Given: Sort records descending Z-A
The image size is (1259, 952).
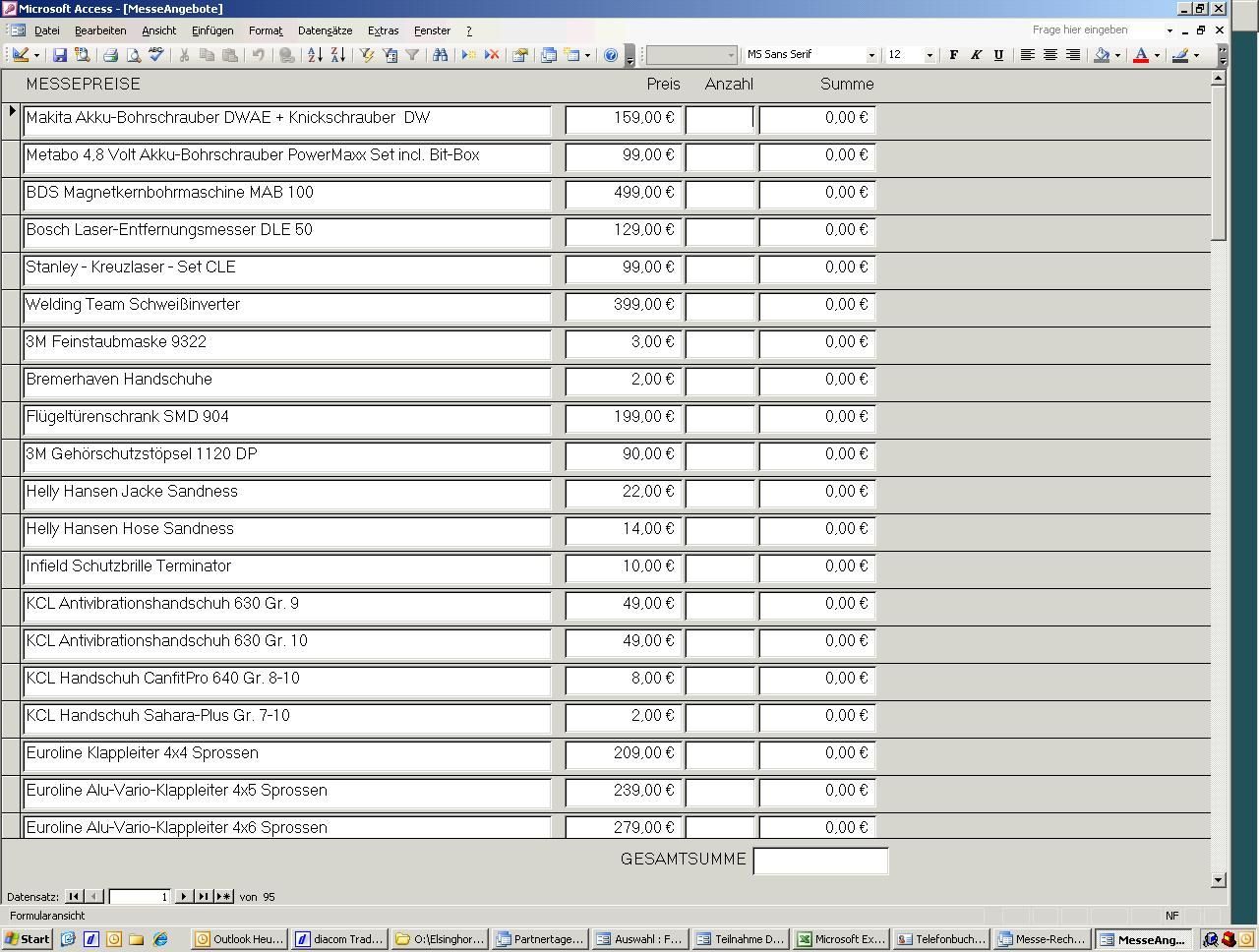Looking at the screenshot, I should 337,55.
